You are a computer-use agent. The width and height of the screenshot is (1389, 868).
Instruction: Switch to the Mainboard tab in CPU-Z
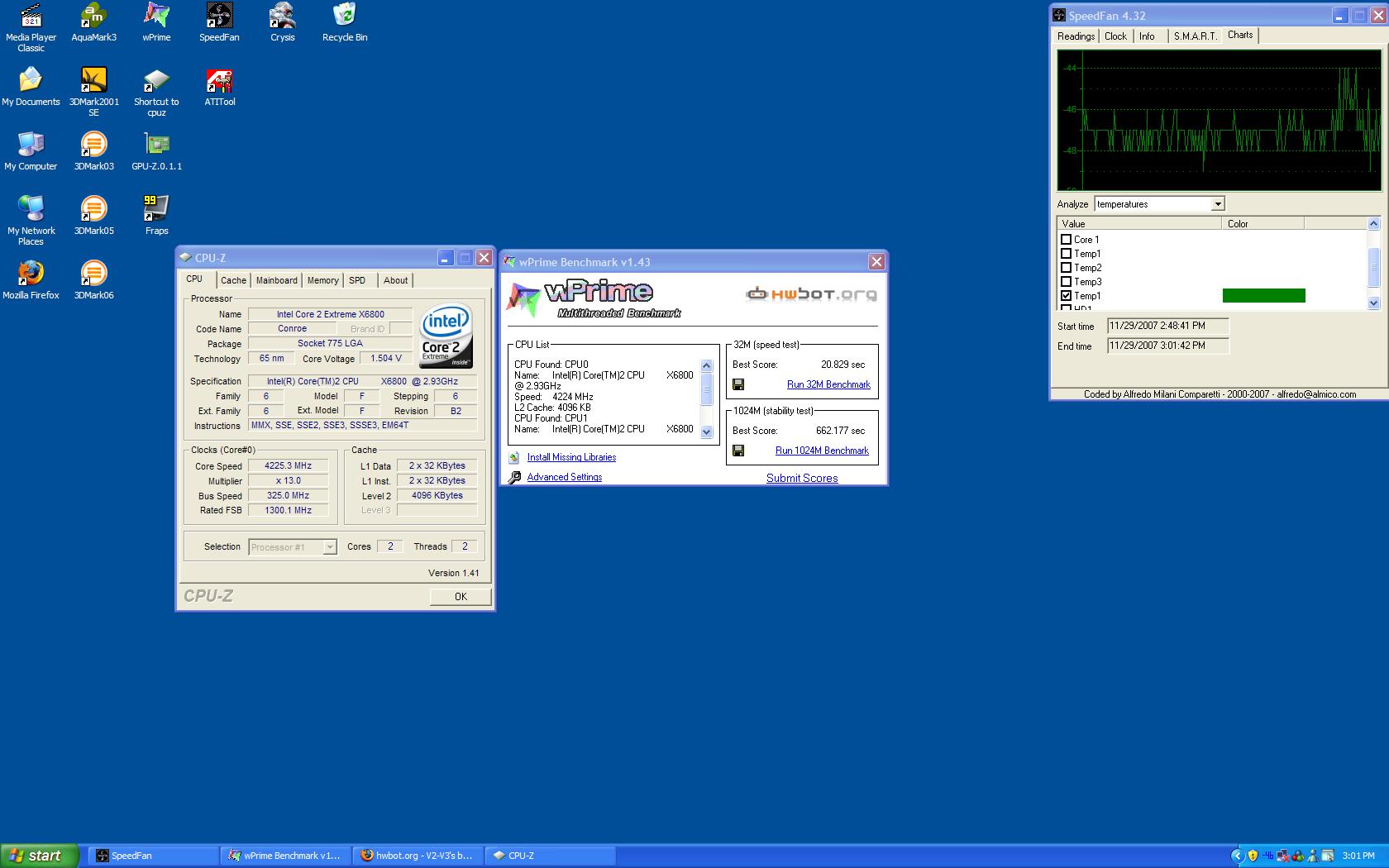(276, 280)
